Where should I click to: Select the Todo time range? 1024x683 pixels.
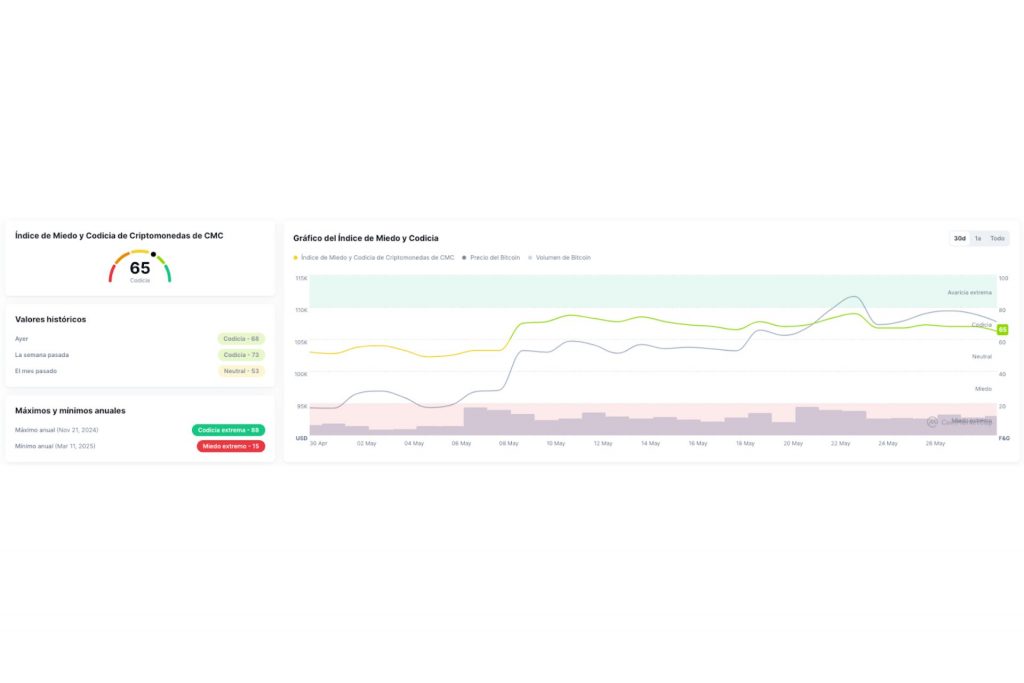997,238
